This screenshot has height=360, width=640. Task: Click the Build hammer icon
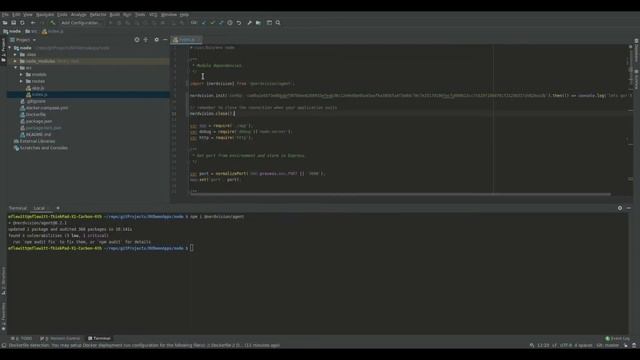tap(53, 23)
